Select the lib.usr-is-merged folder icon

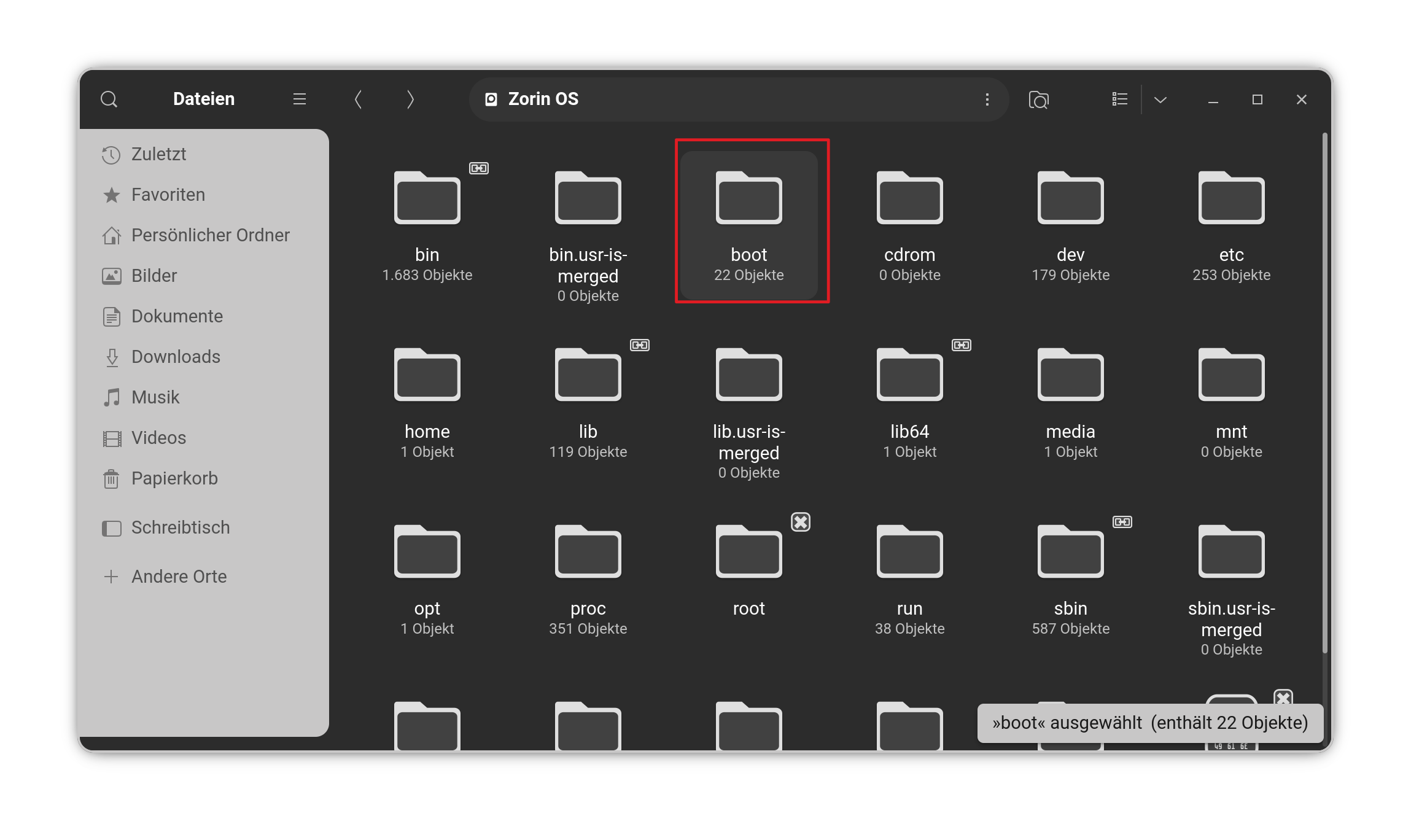coord(749,375)
